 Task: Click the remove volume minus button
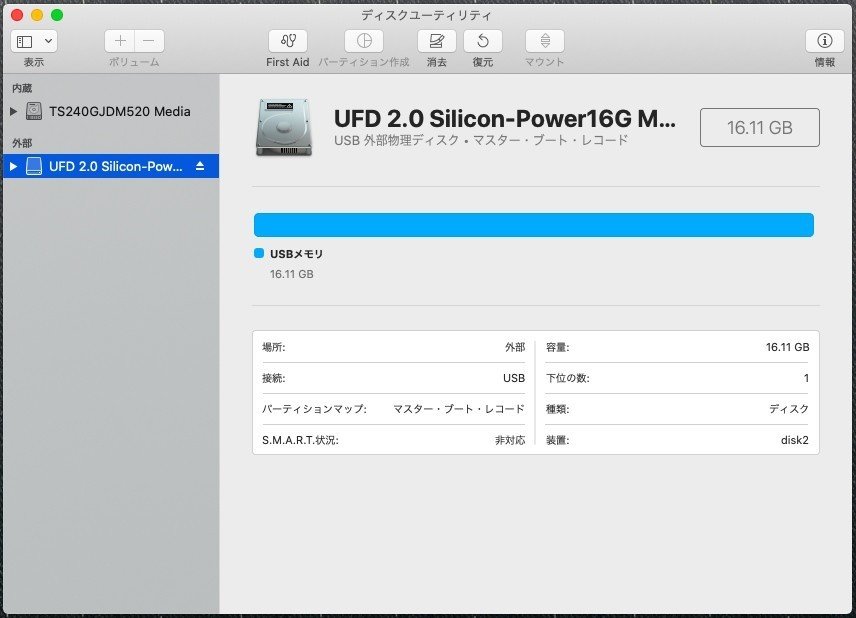(149, 41)
